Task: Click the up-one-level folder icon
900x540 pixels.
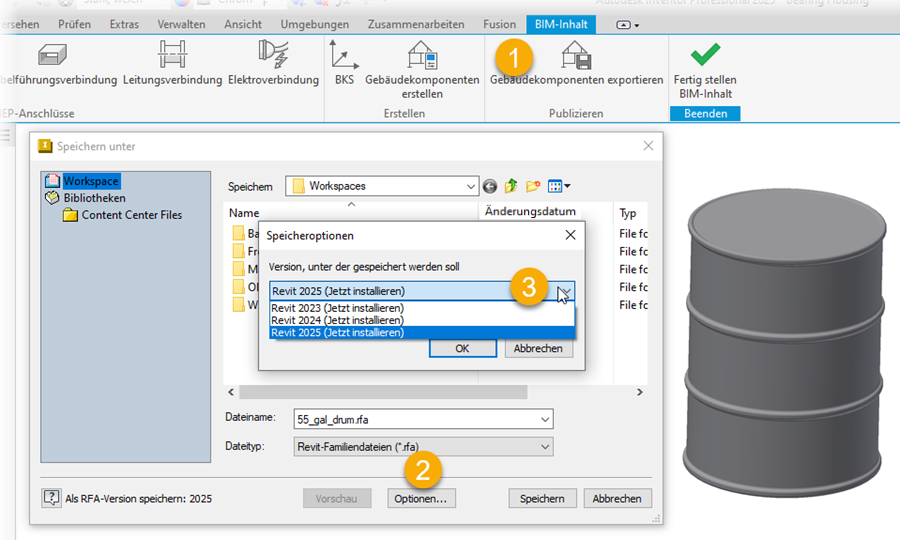Action: (511, 186)
